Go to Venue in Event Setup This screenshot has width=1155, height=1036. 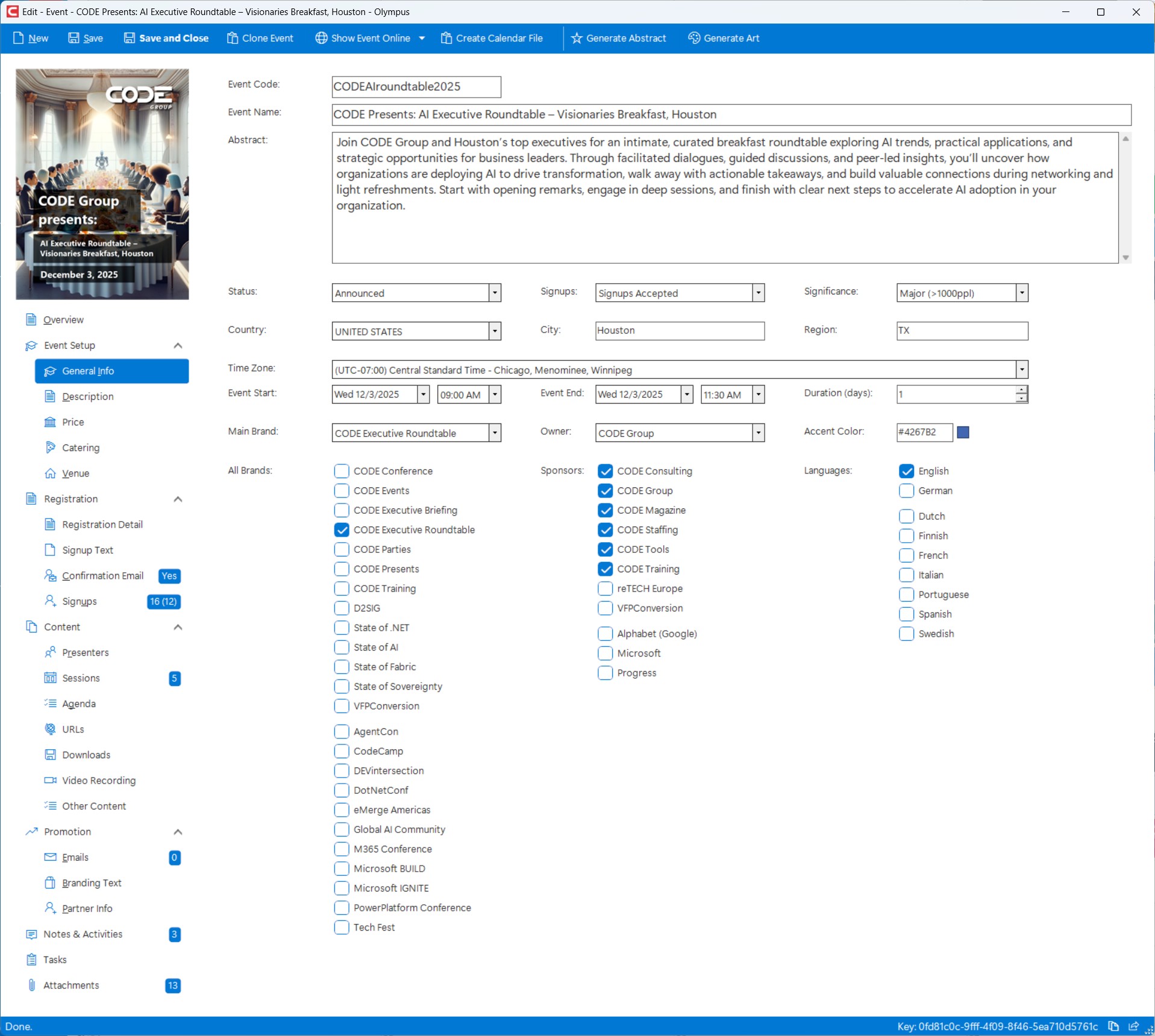click(x=75, y=473)
